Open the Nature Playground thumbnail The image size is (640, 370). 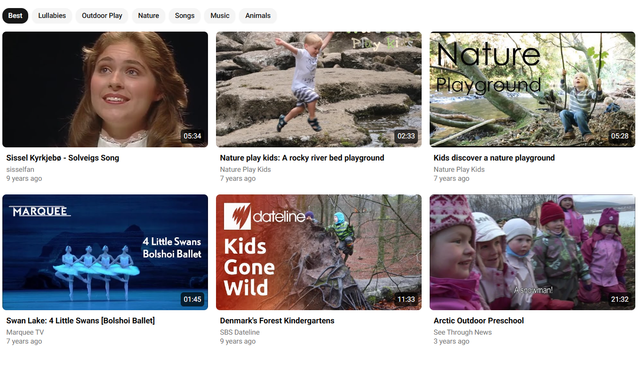532,89
